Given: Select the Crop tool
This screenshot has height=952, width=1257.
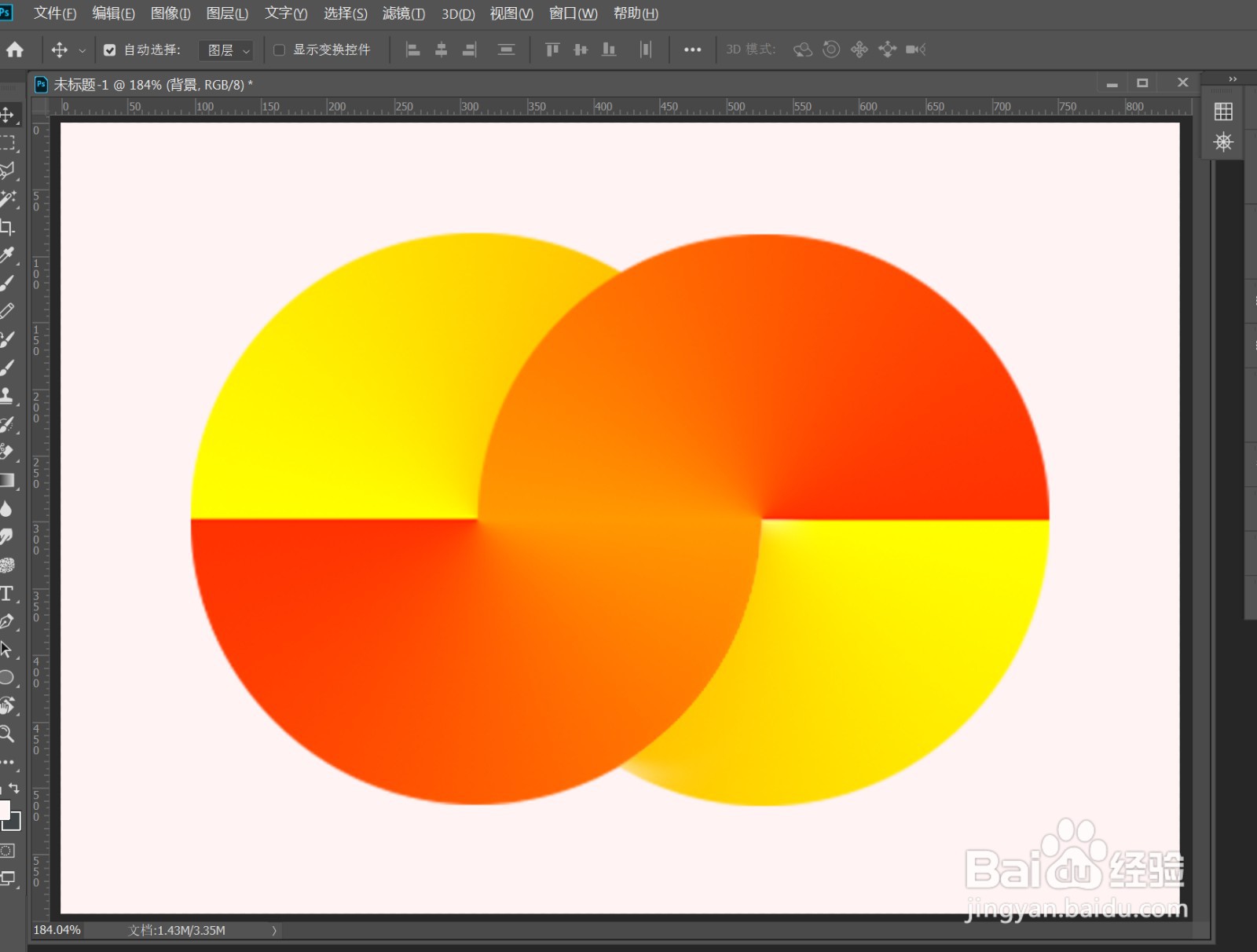Looking at the screenshot, I should (x=7, y=227).
